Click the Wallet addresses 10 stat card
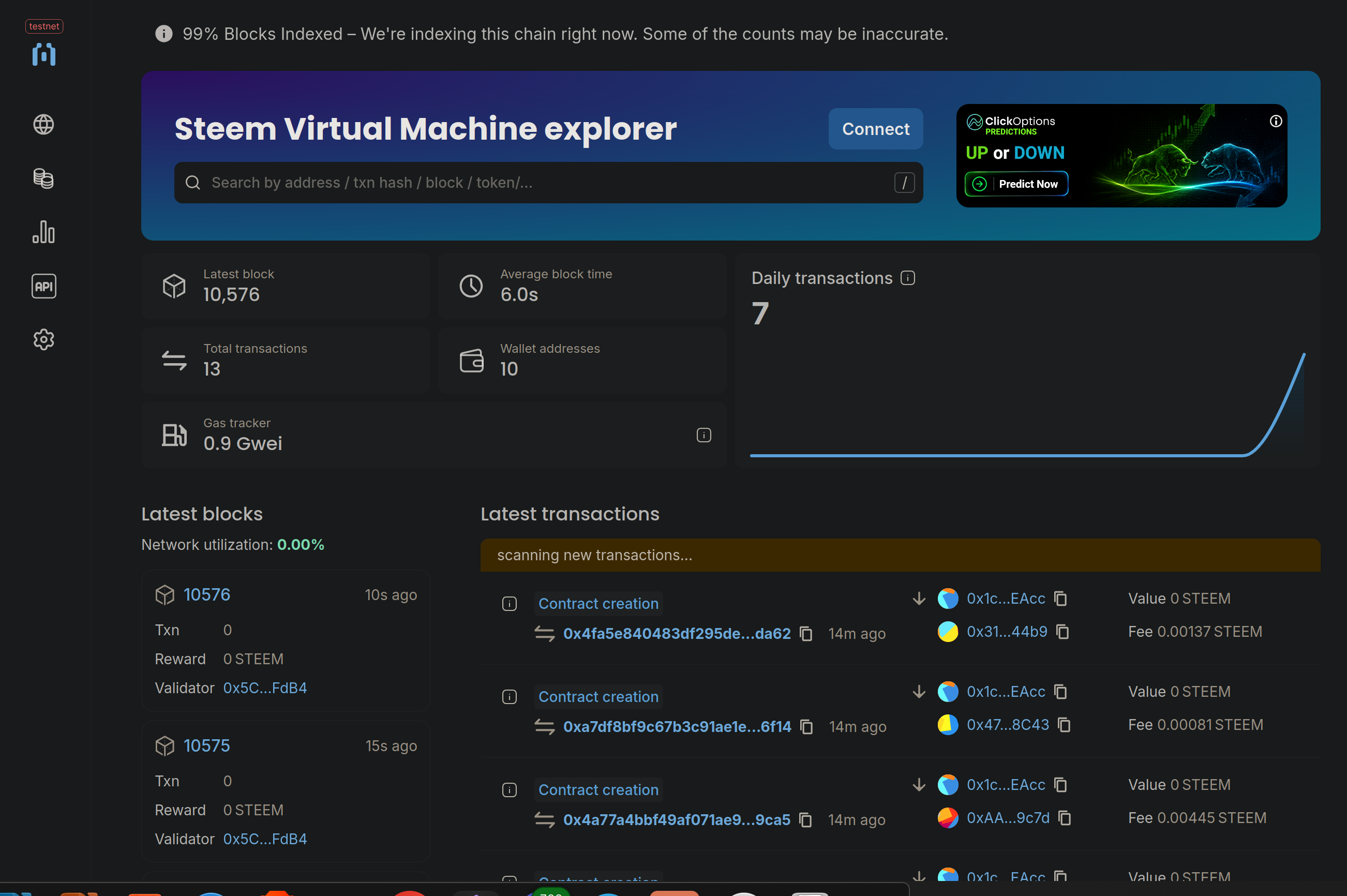1347x896 pixels. coord(581,360)
